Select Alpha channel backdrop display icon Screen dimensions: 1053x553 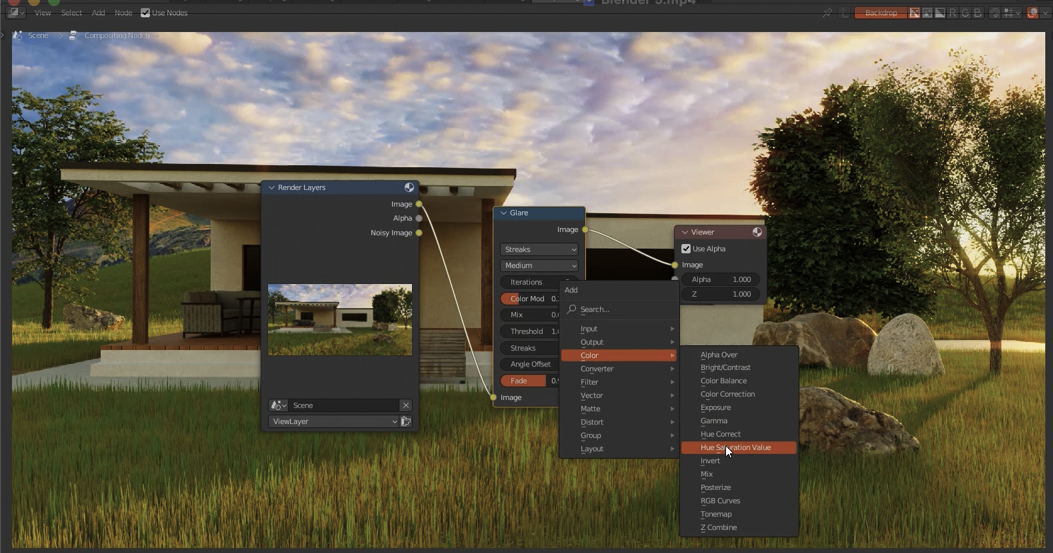940,13
